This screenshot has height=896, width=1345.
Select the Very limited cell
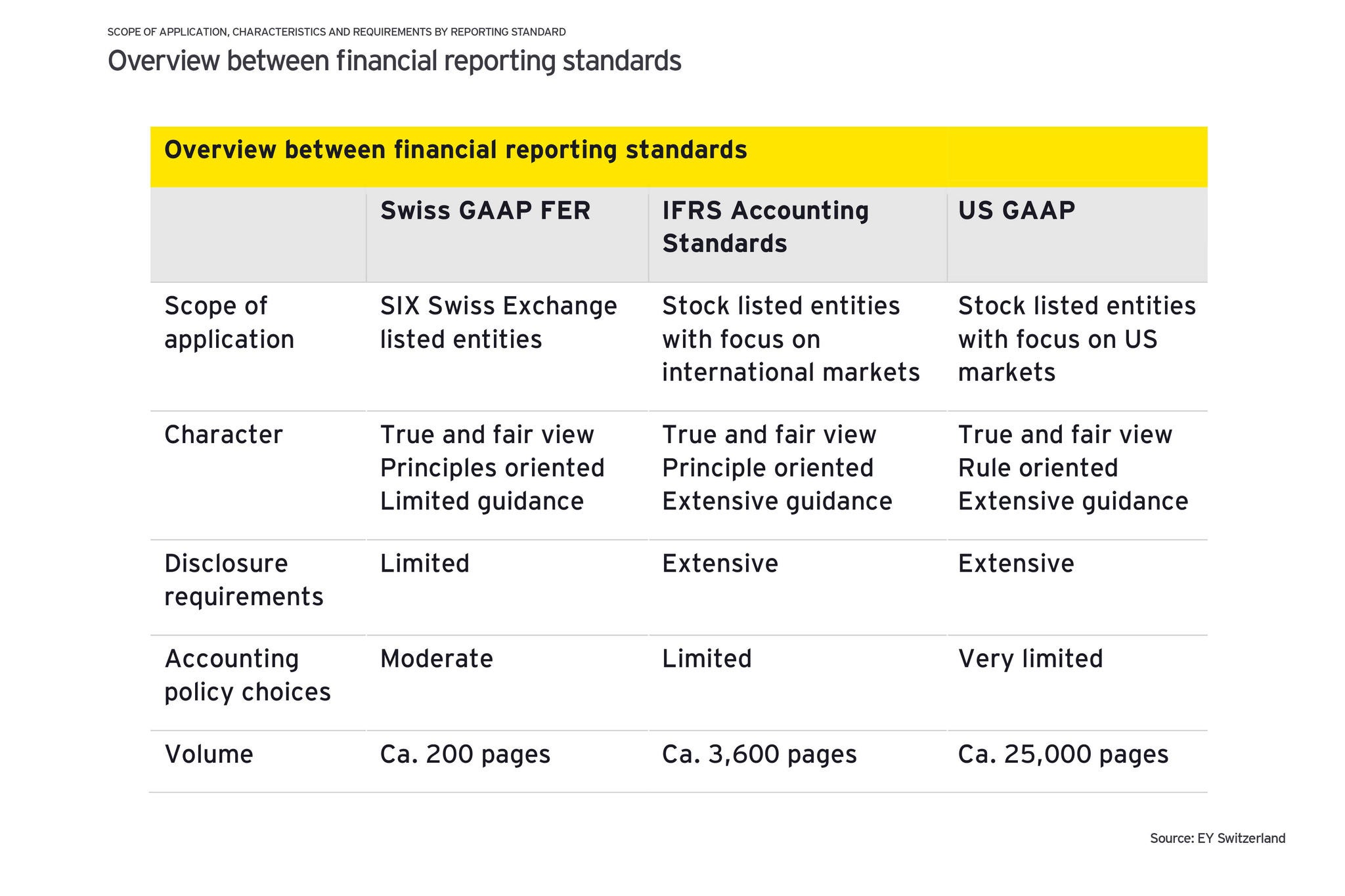click(x=1030, y=658)
